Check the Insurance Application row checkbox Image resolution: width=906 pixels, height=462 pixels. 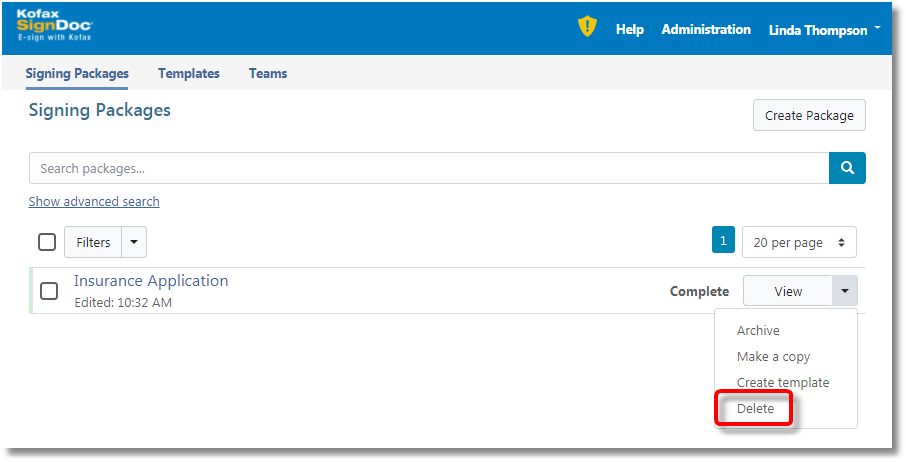click(49, 291)
